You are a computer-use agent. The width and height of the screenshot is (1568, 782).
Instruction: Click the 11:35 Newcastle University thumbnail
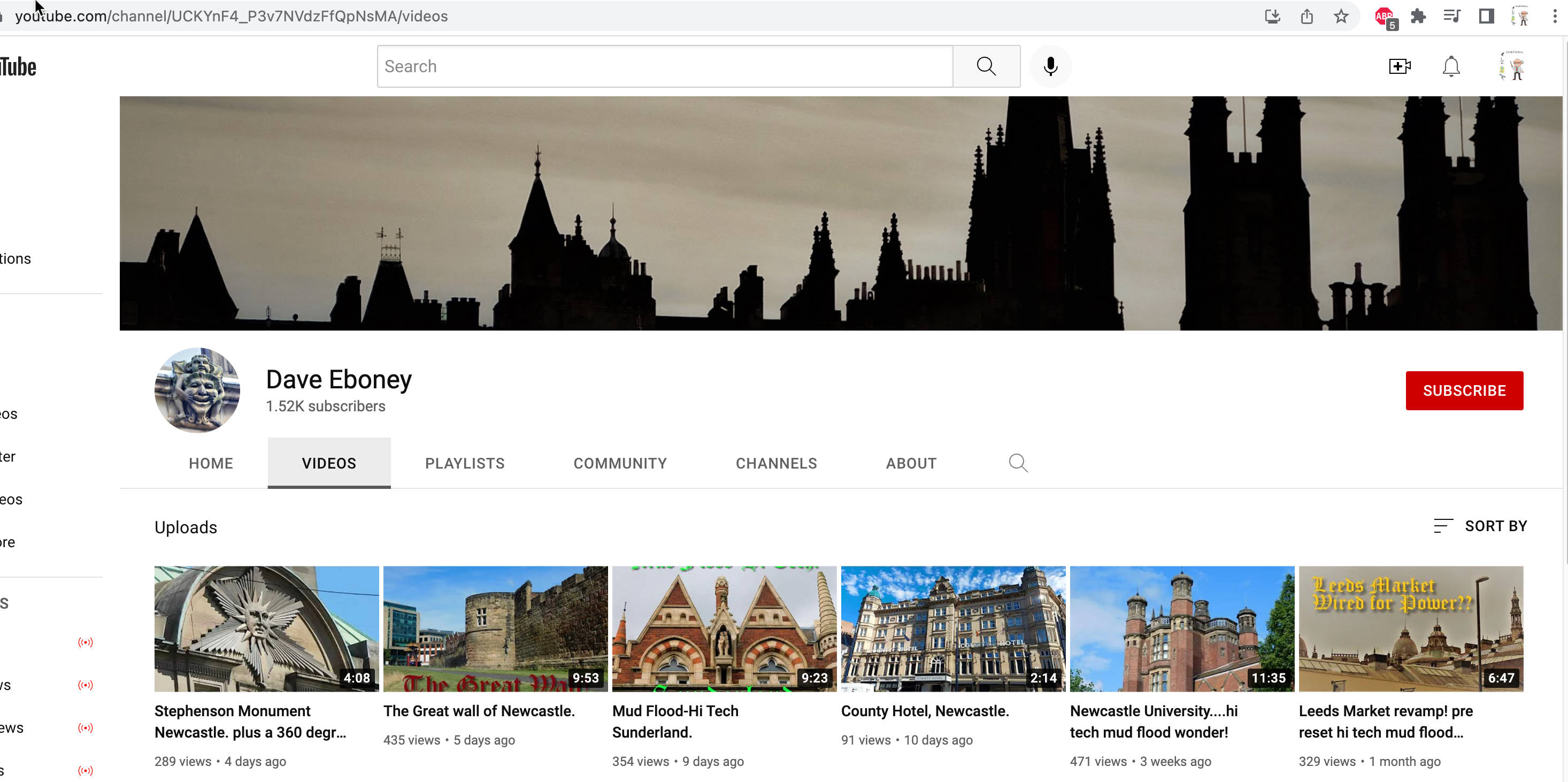1181,628
